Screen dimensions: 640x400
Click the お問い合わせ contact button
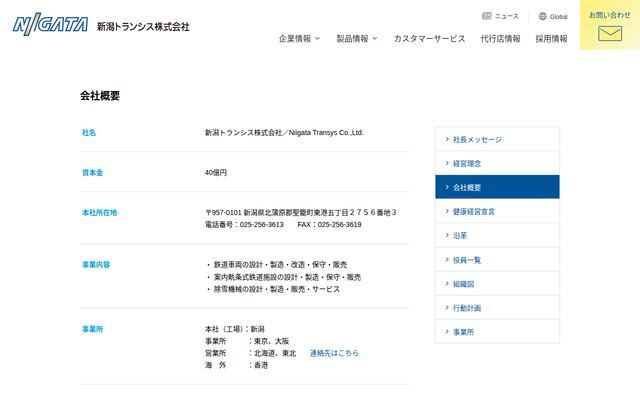610,25
